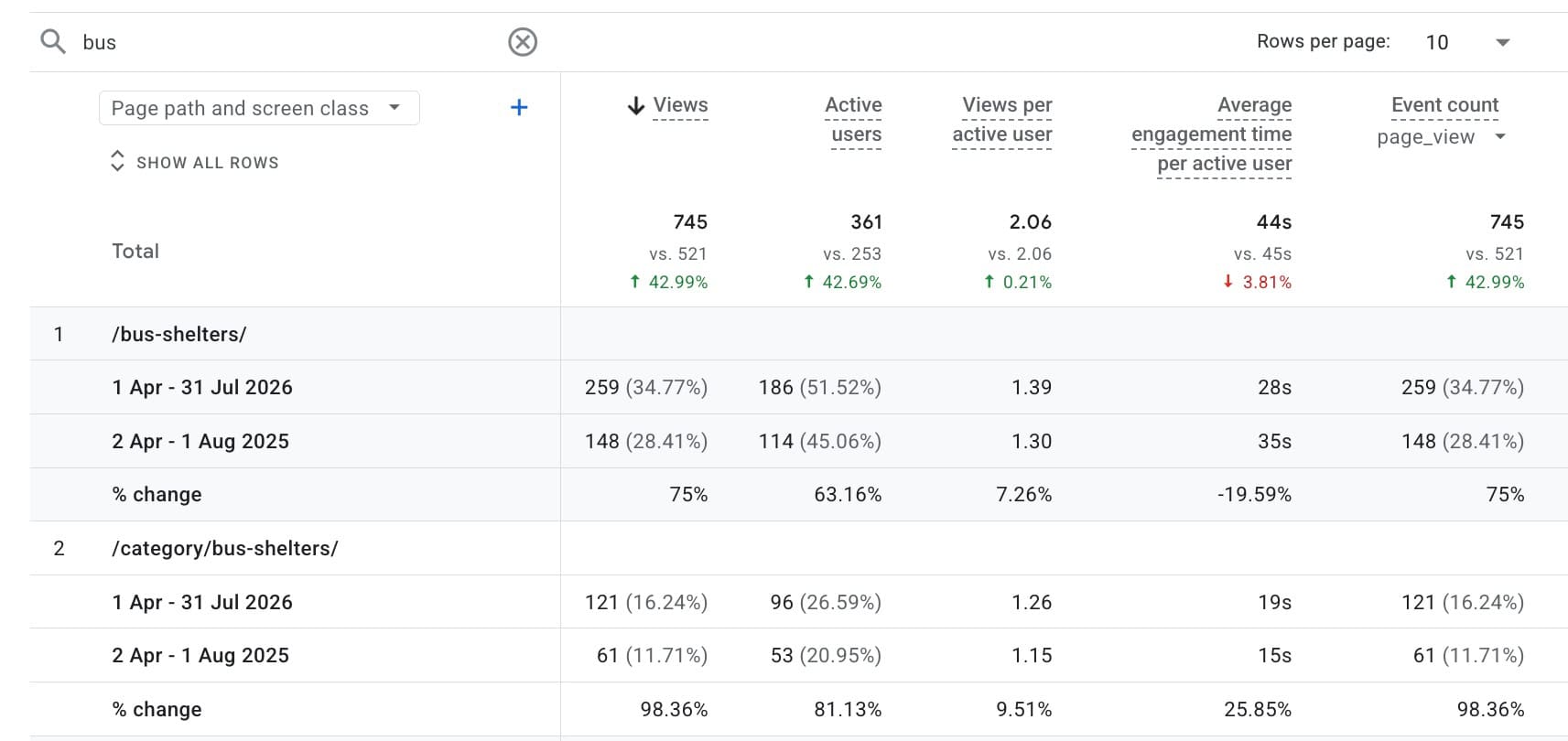Open the Rows per page dropdown
The height and width of the screenshot is (741, 1568).
(x=1468, y=42)
